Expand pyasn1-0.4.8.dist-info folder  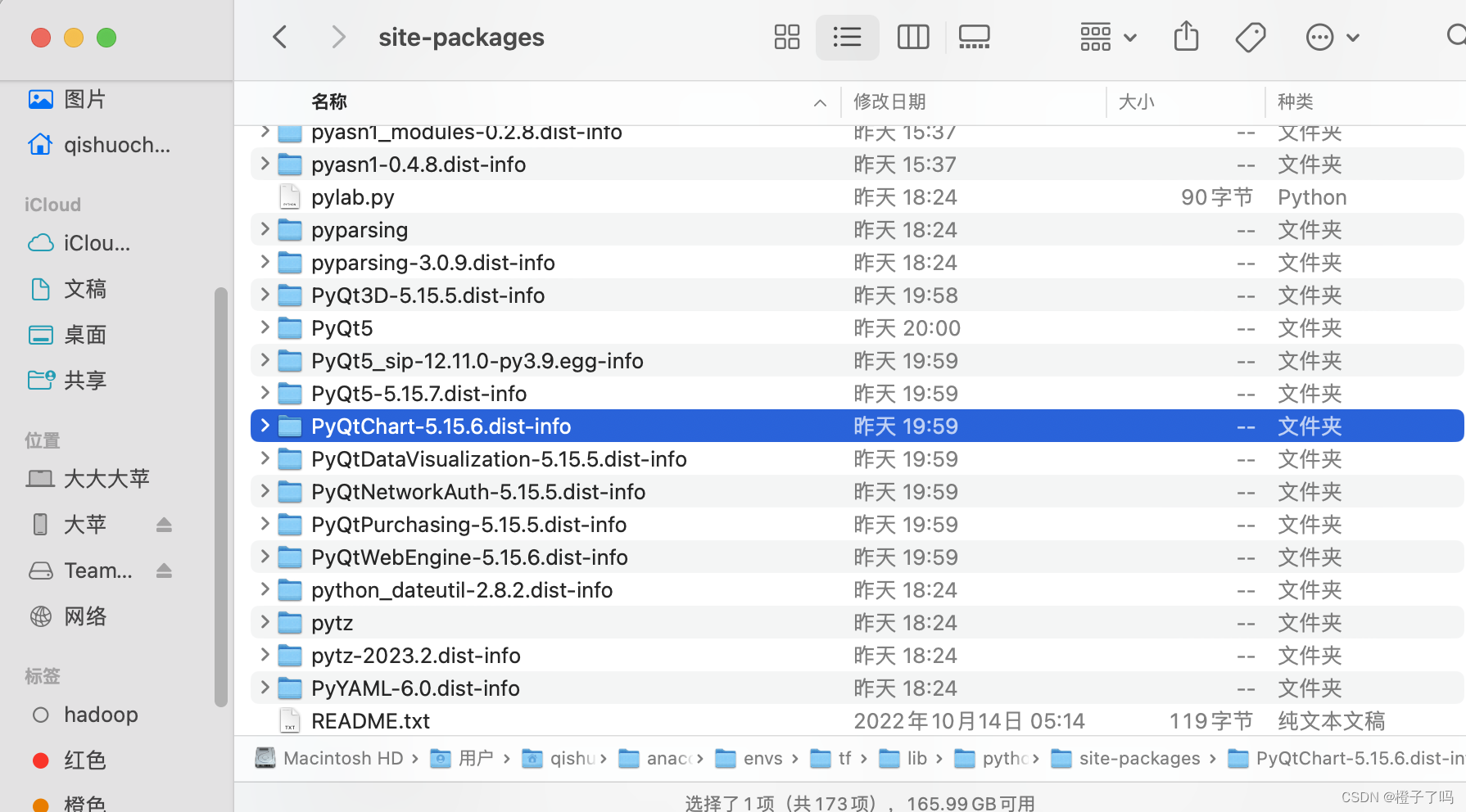click(264, 164)
